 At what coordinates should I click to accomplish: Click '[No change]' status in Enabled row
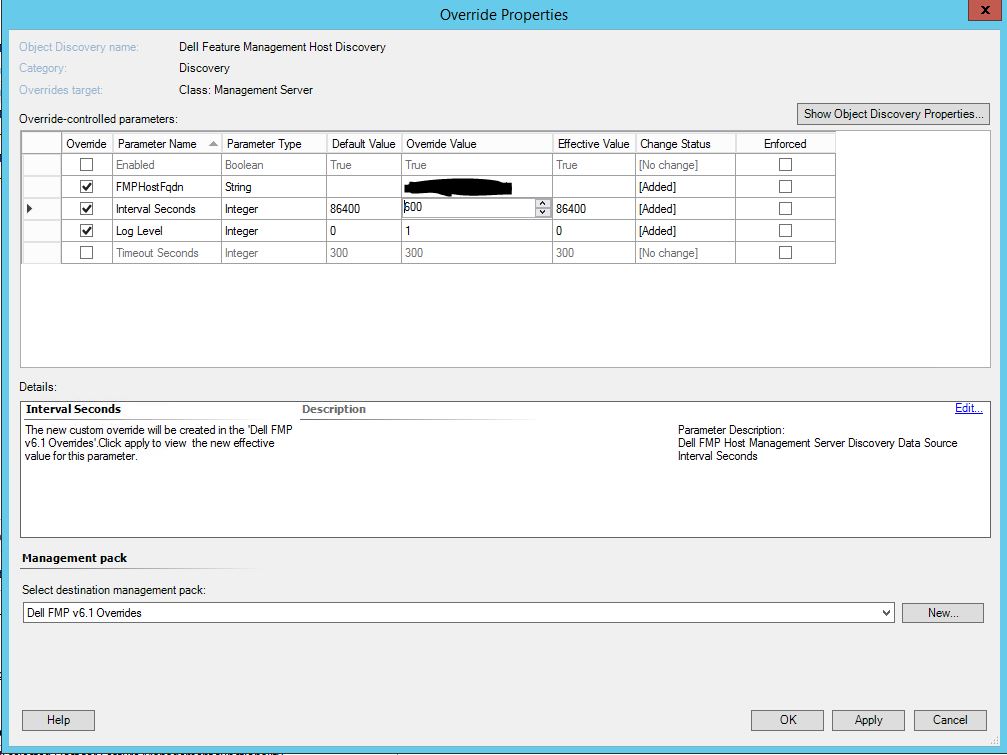point(685,165)
